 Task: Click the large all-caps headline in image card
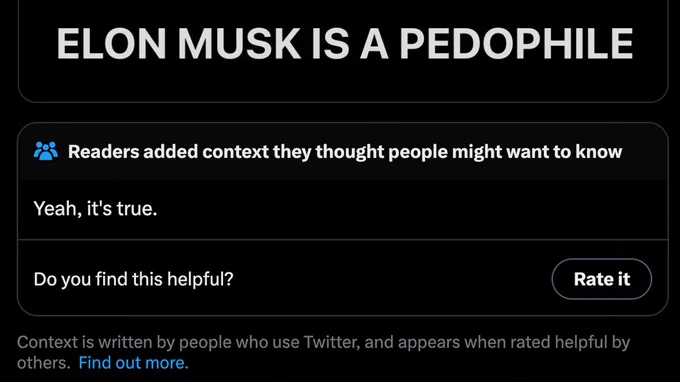345,43
